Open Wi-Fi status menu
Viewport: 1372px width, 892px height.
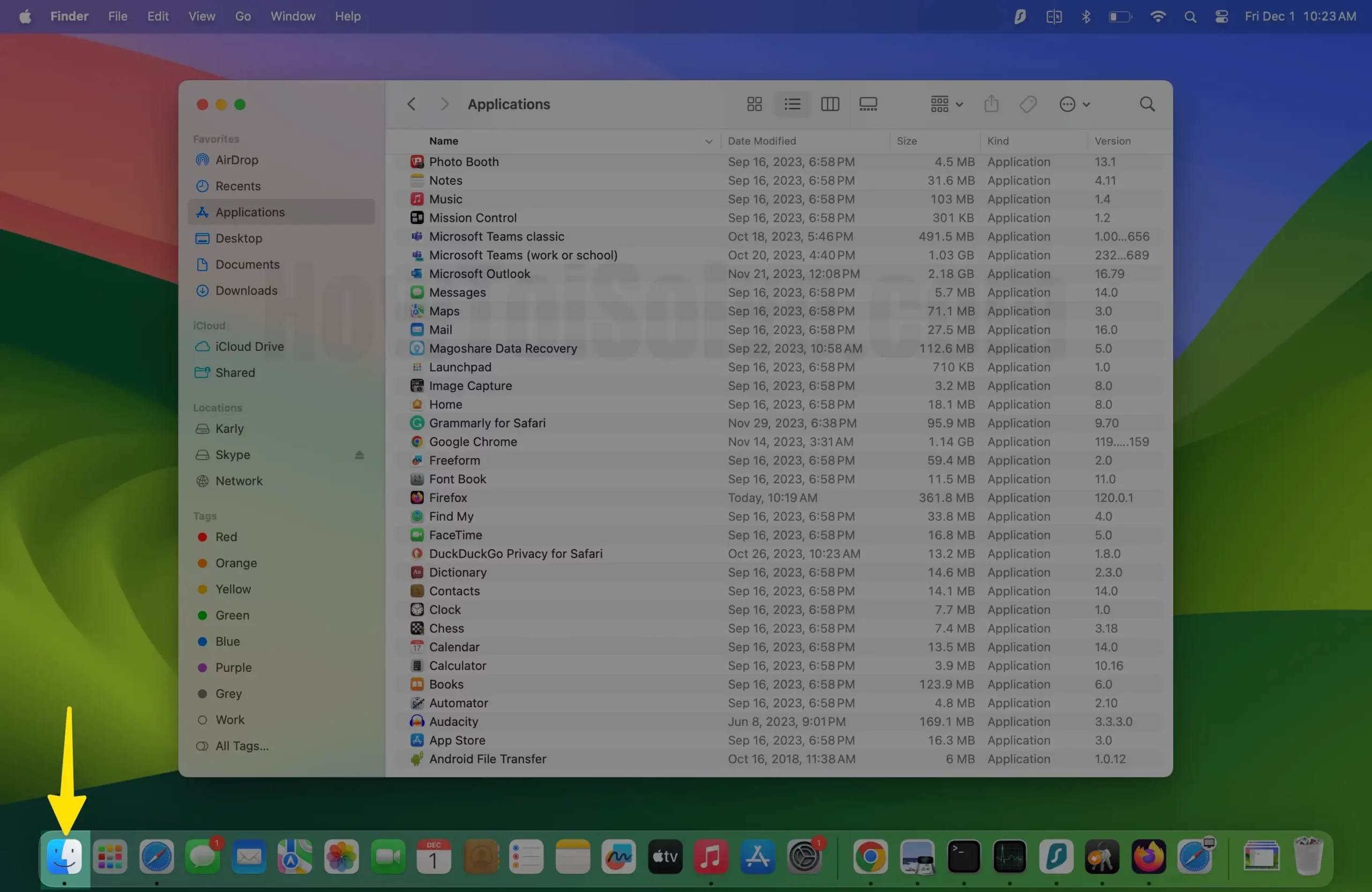1158,17
